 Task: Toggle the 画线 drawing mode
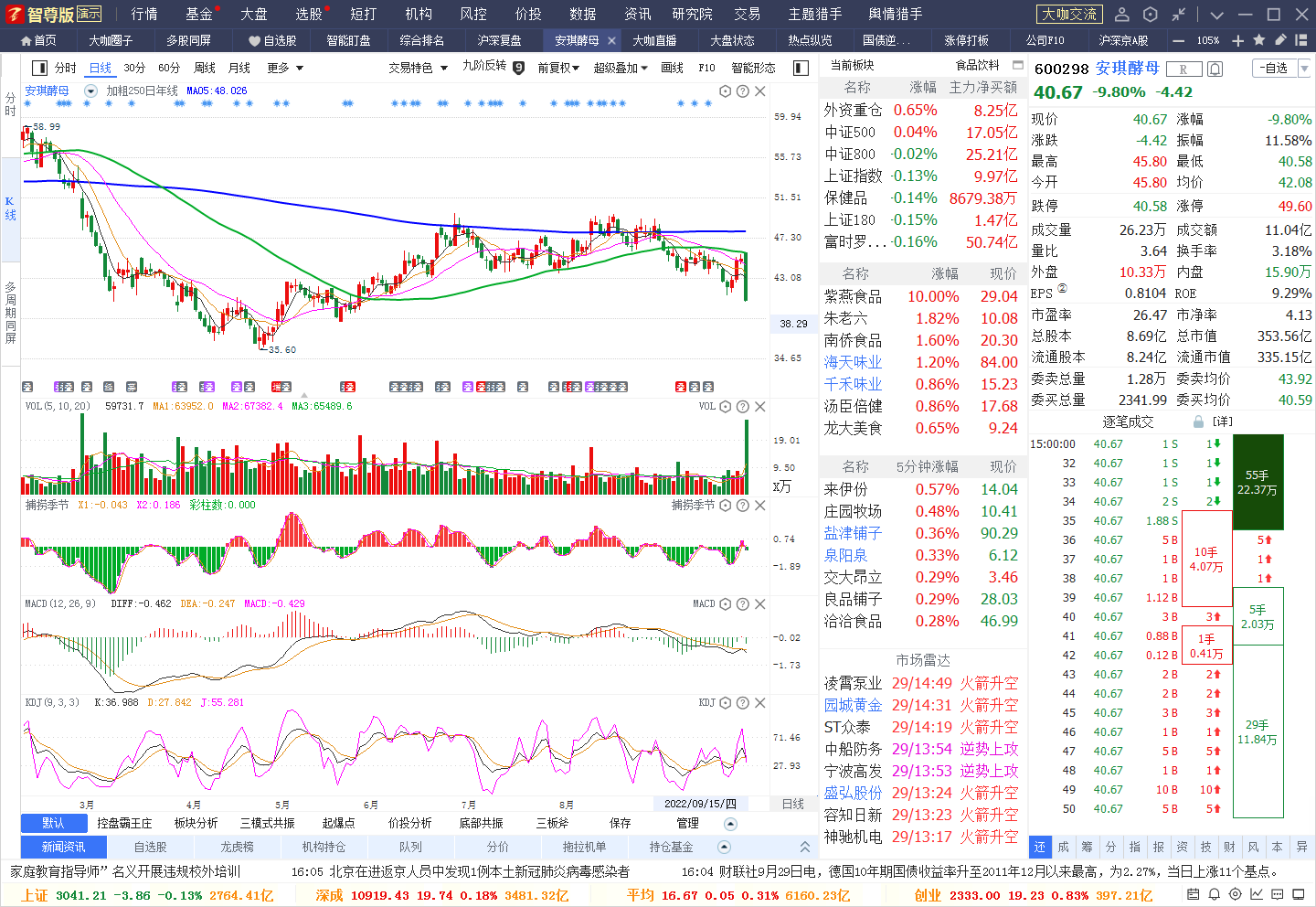pos(673,68)
